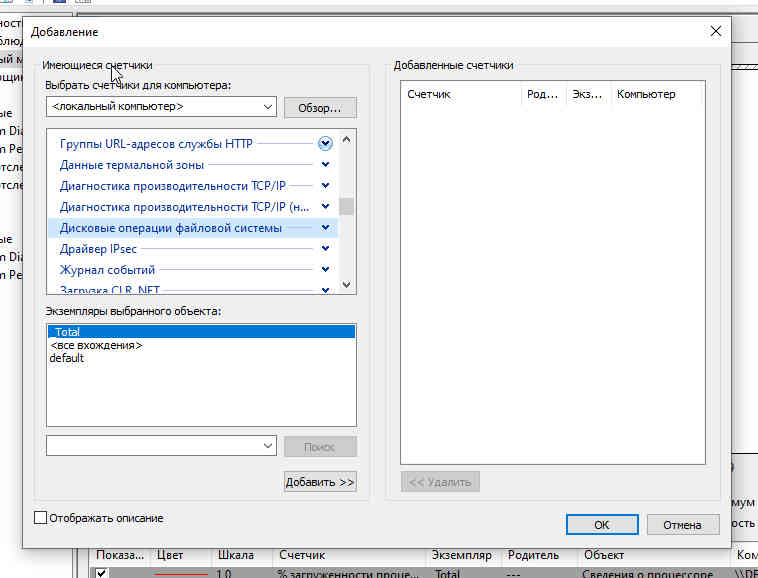
Task: Expand Драйвер IPsec counter group
Action: tap(325, 248)
